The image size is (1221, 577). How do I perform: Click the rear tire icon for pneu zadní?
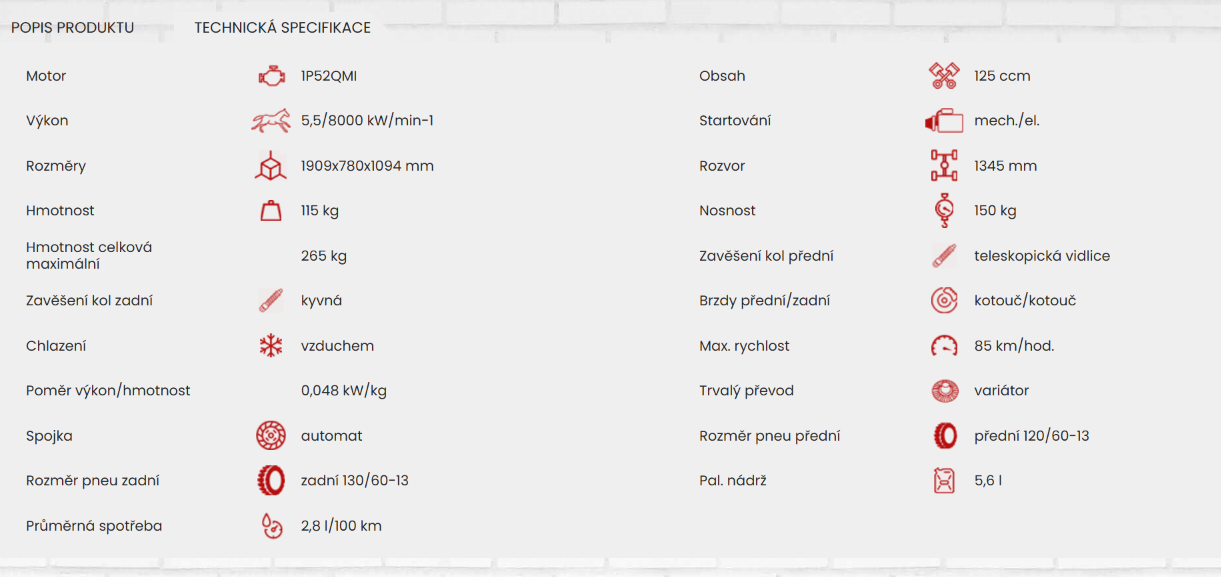[271, 481]
